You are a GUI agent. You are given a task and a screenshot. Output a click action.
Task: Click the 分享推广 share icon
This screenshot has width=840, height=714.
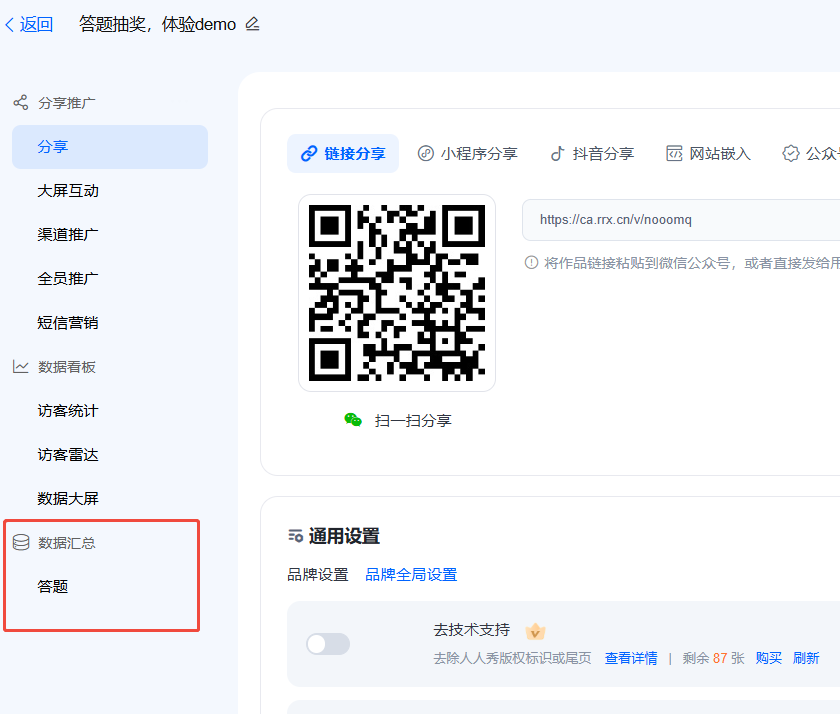click(x=21, y=102)
